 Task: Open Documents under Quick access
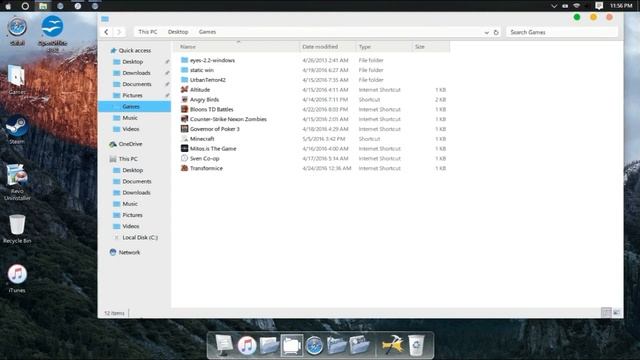[x=137, y=84]
